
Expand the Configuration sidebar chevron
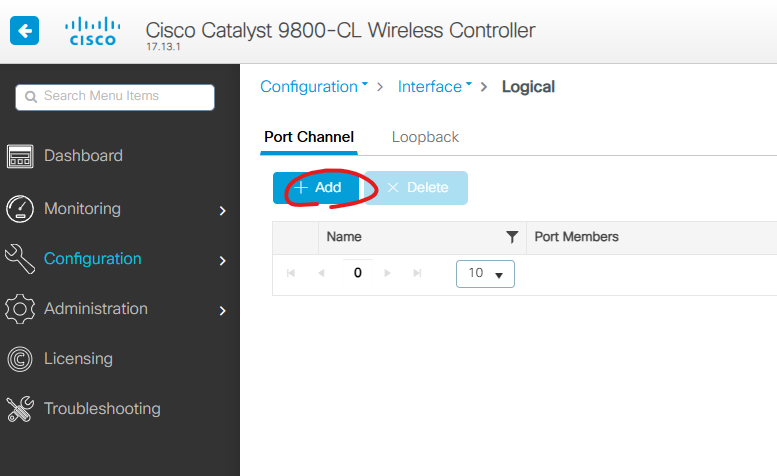pos(222,261)
